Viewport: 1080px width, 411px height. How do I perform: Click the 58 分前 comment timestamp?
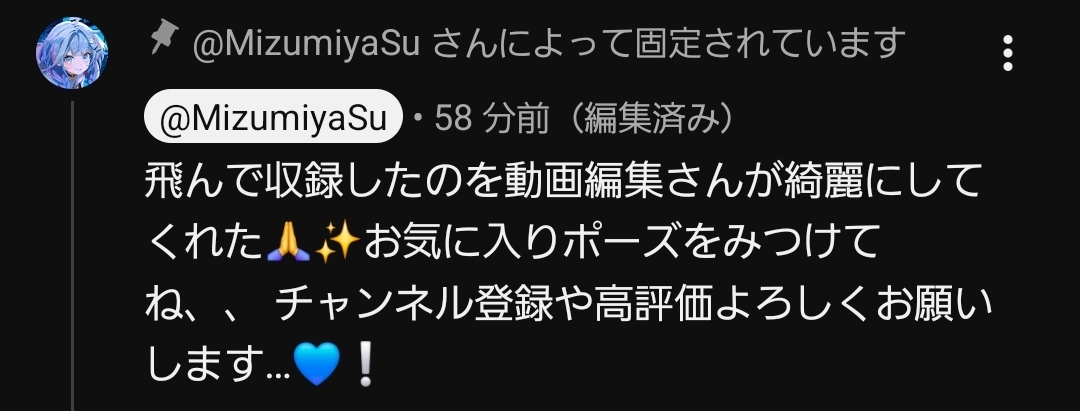tap(491, 118)
